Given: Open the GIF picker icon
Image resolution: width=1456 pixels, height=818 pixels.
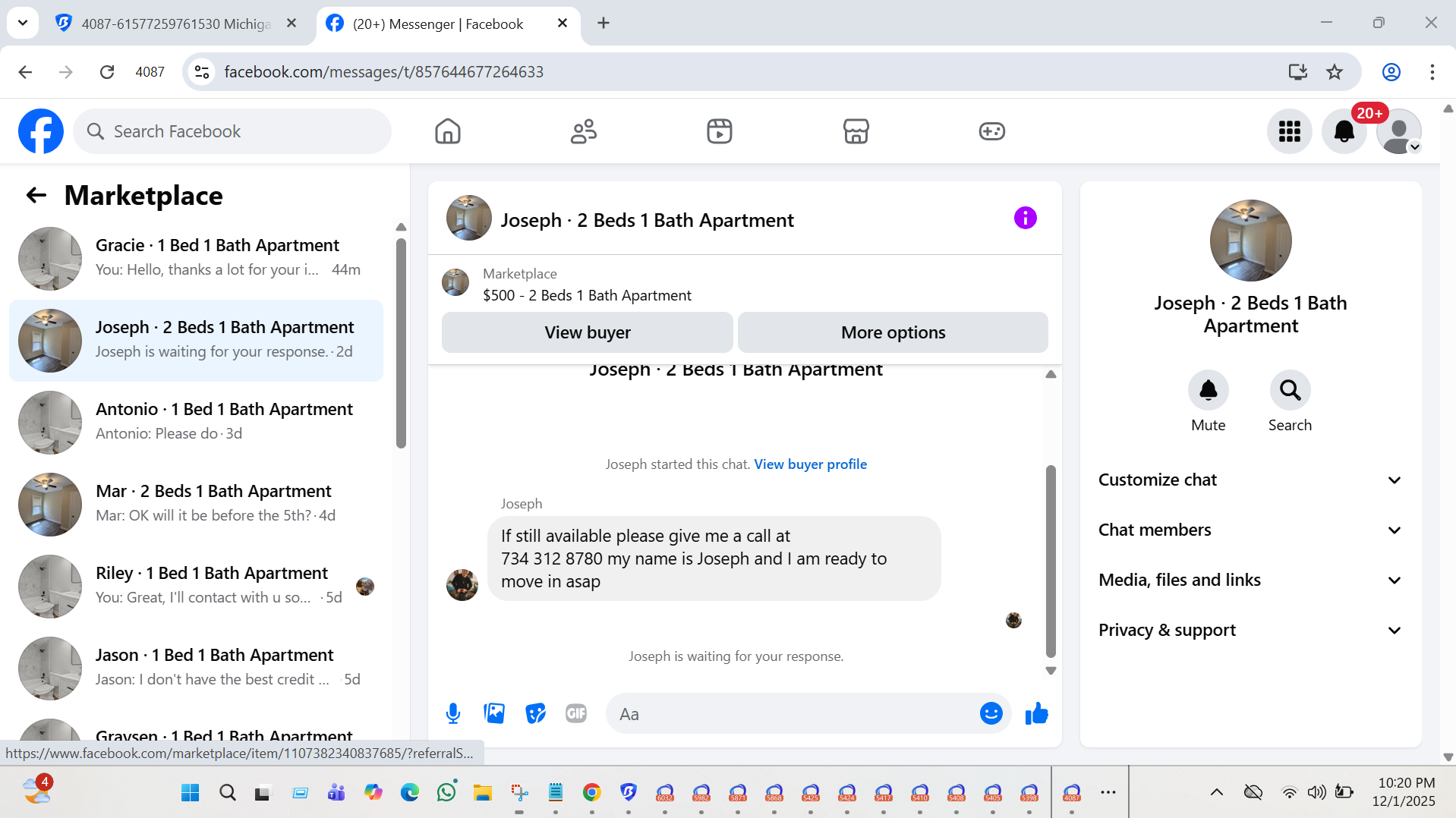Looking at the screenshot, I should point(576,713).
